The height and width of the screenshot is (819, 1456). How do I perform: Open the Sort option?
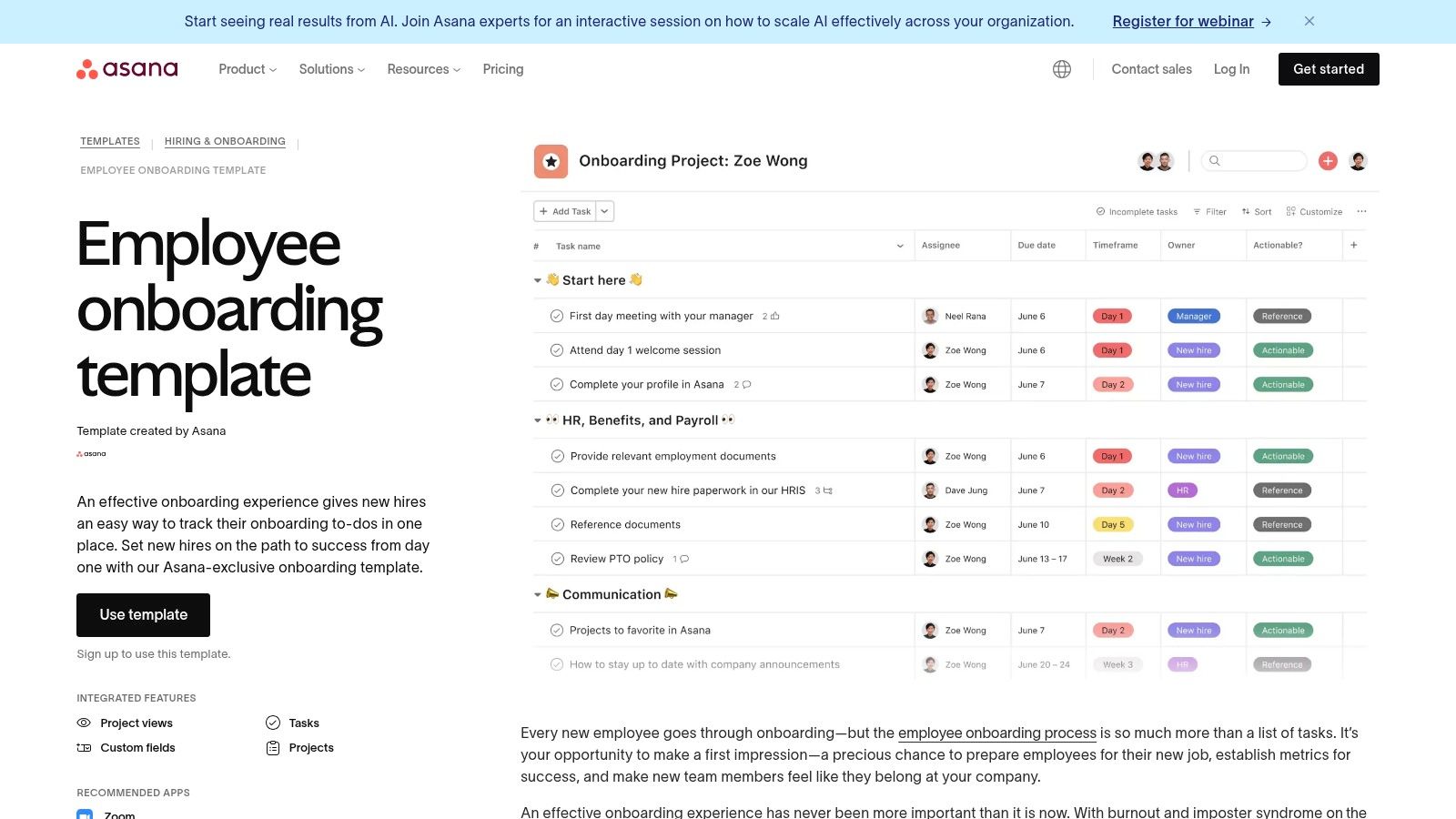pyautogui.click(x=1257, y=211)
